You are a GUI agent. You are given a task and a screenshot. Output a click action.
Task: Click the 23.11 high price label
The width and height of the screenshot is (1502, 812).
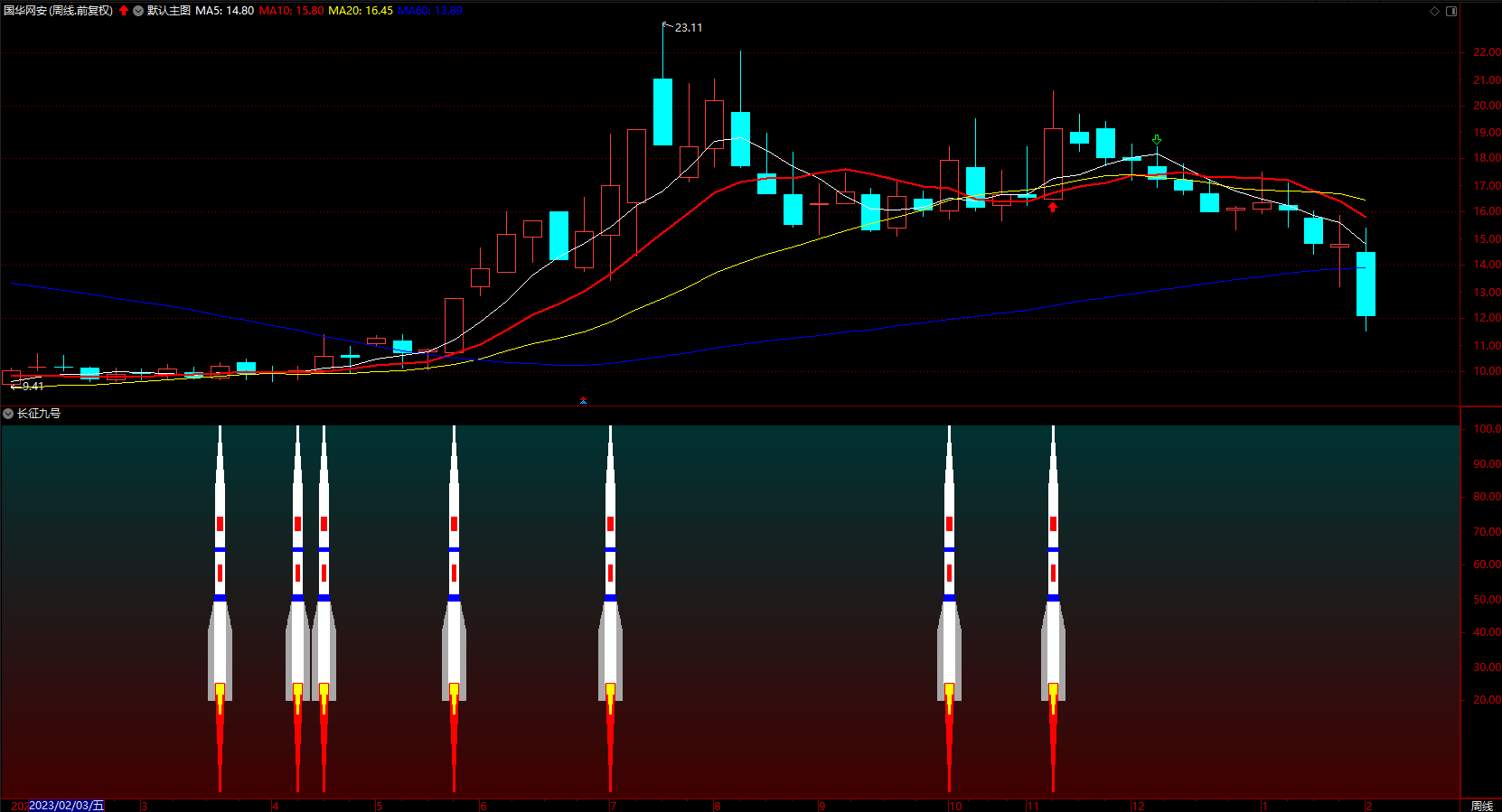(x=689, y=28)
